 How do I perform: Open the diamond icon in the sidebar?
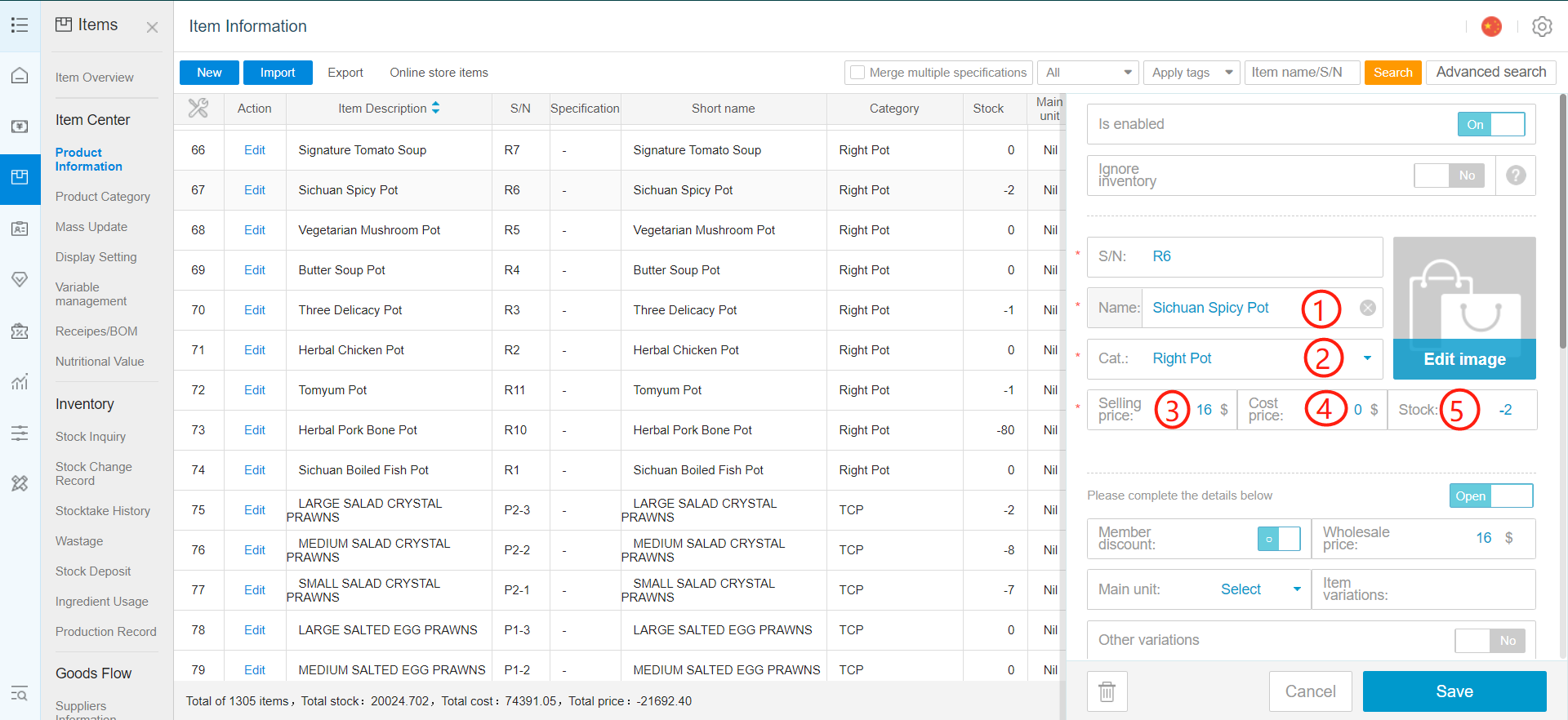point(20,279)
